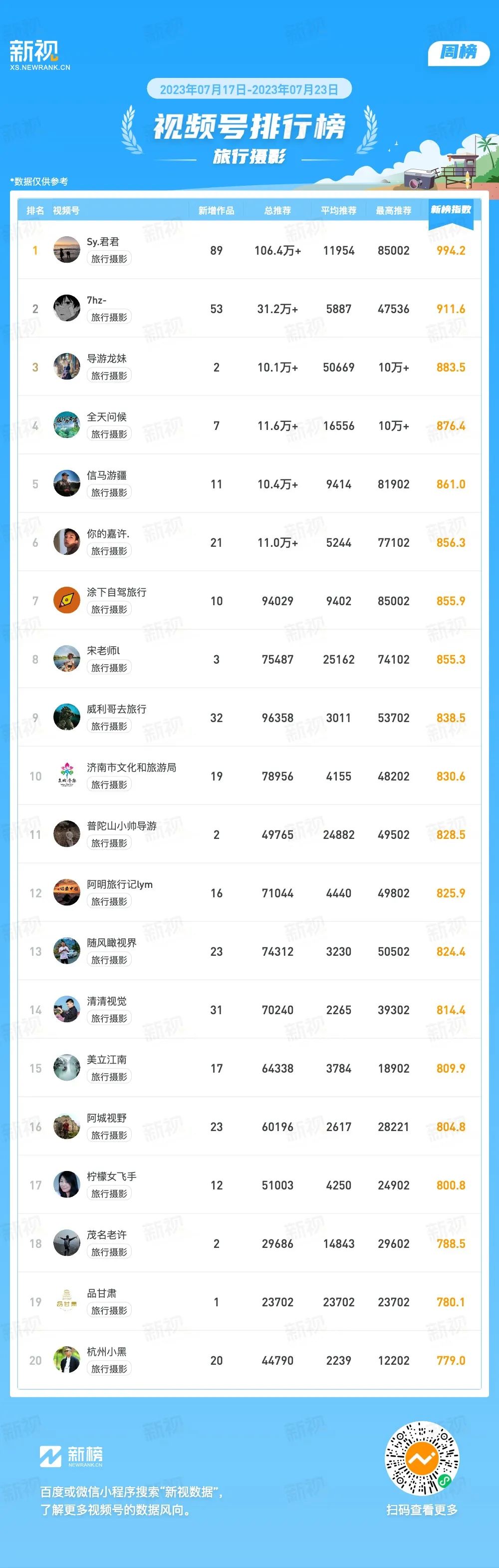Click the 周榜 weekly badge
499x1568 pixels.
click(459, 52)
